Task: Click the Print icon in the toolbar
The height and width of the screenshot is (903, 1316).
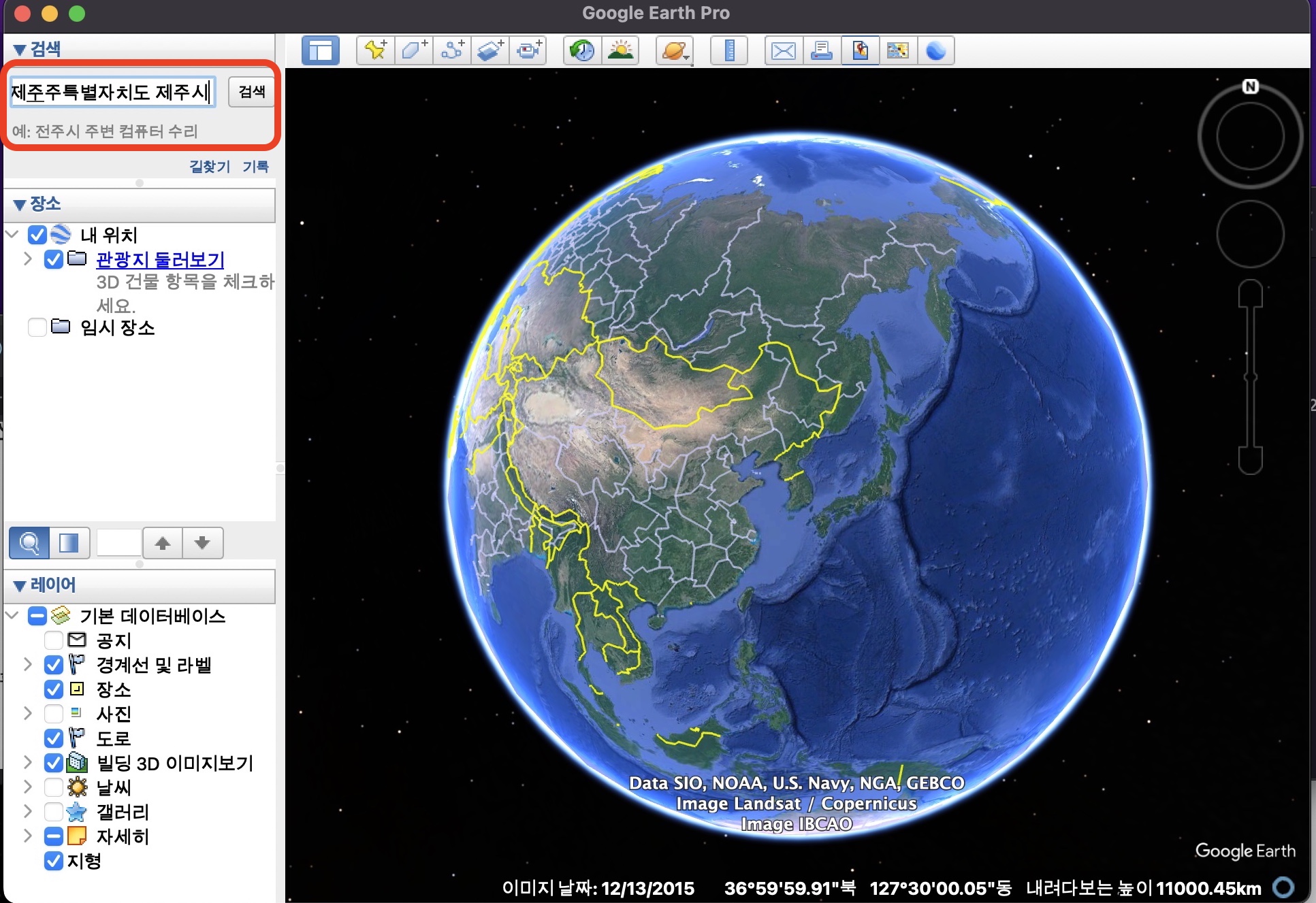Action: pyautogui.click(x=822, y=50)
